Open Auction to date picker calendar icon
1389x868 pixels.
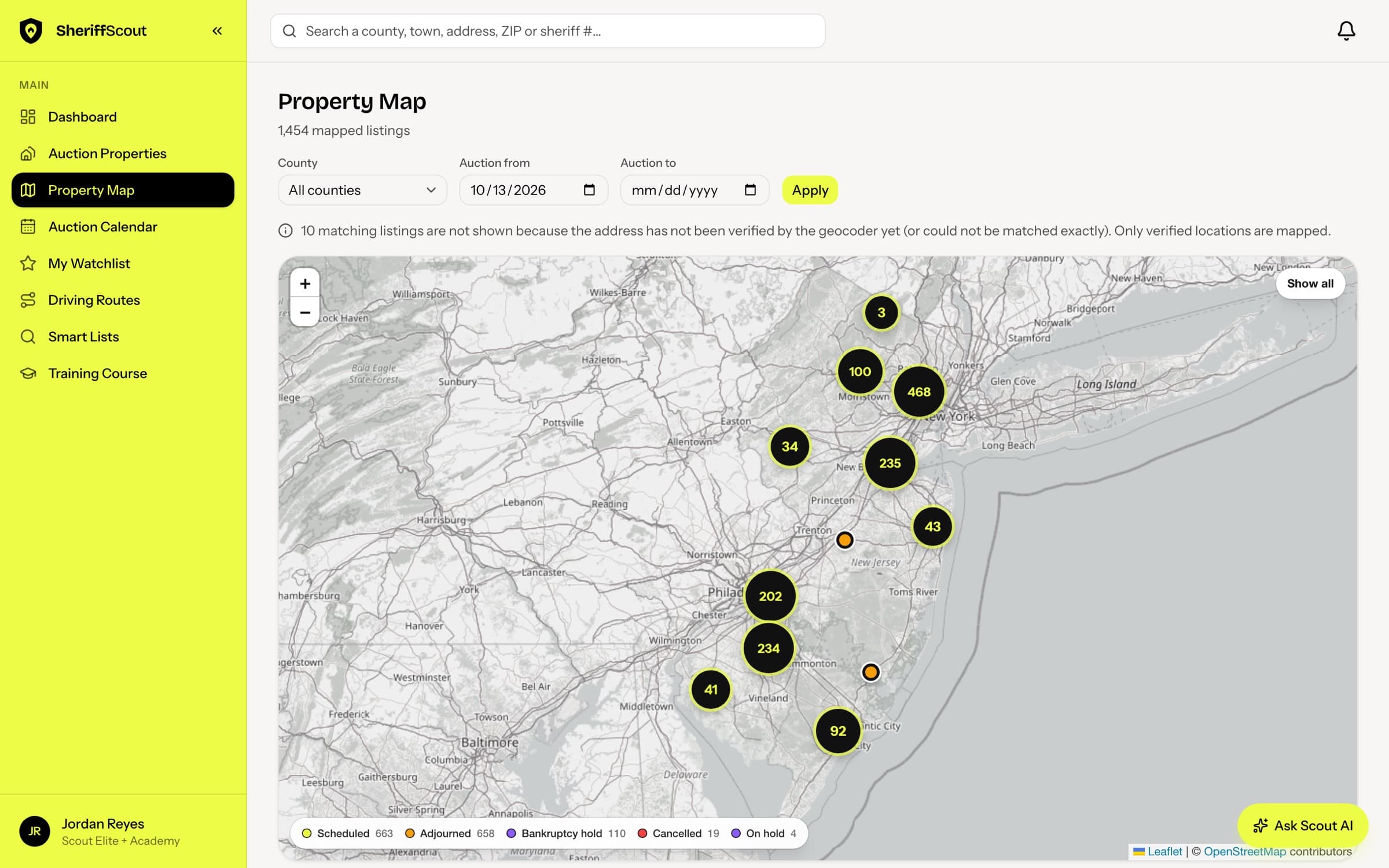pos(750,190)
